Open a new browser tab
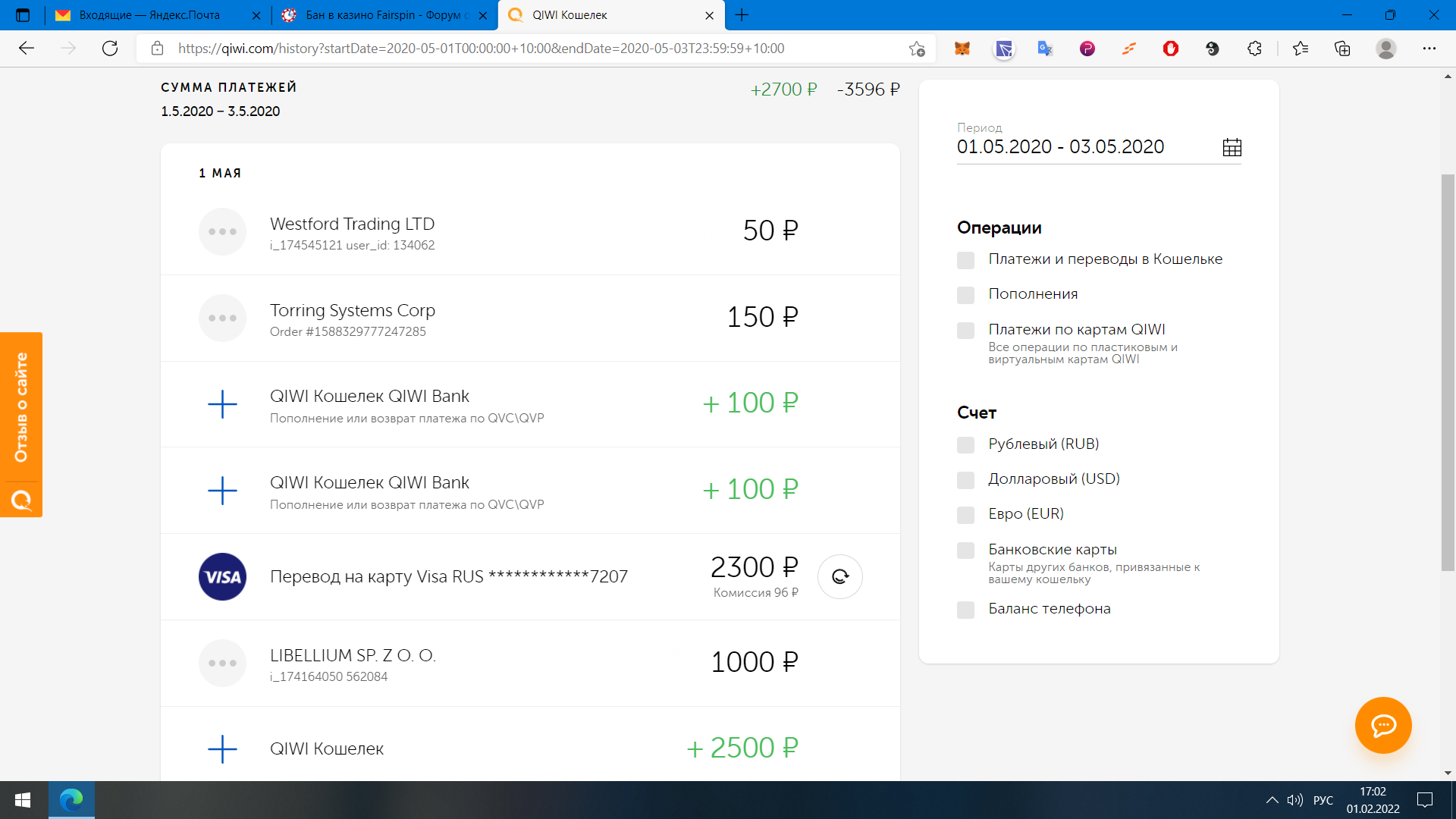 (742, 15)
